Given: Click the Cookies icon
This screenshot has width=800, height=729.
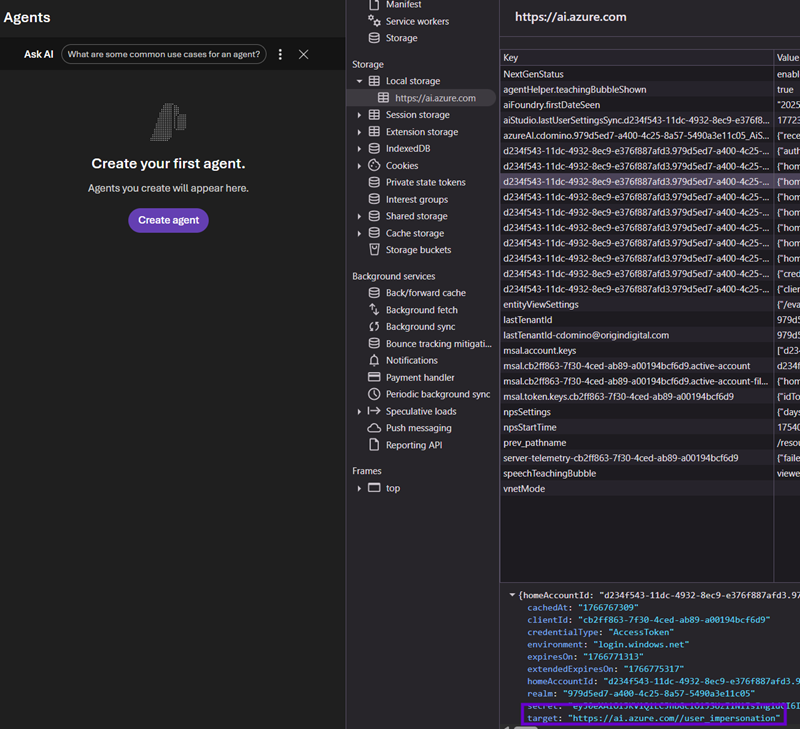Looking at the screenshot, I should tap(374, 165).
